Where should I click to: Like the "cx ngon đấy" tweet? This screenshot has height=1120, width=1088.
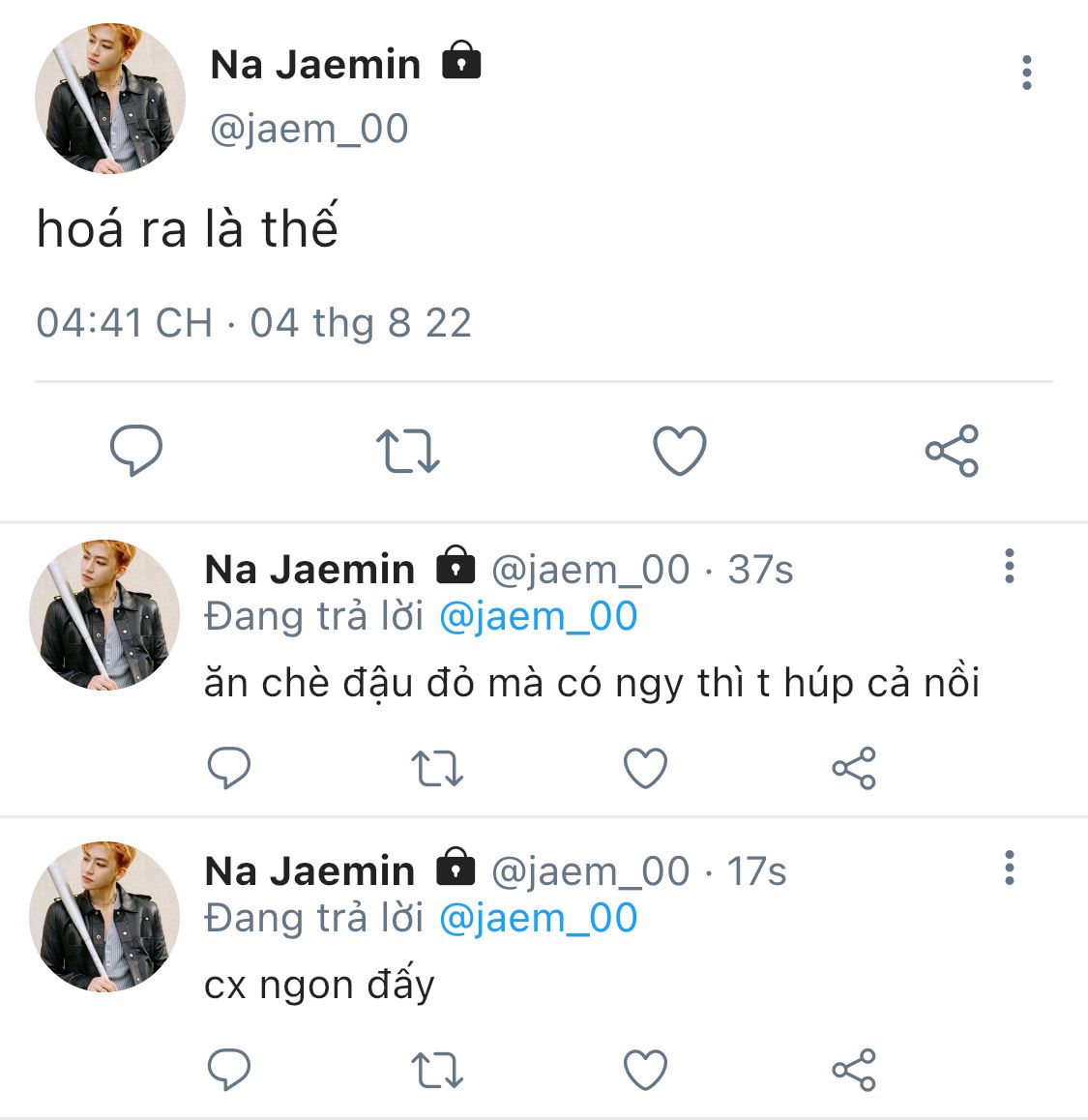point(645,1070)
